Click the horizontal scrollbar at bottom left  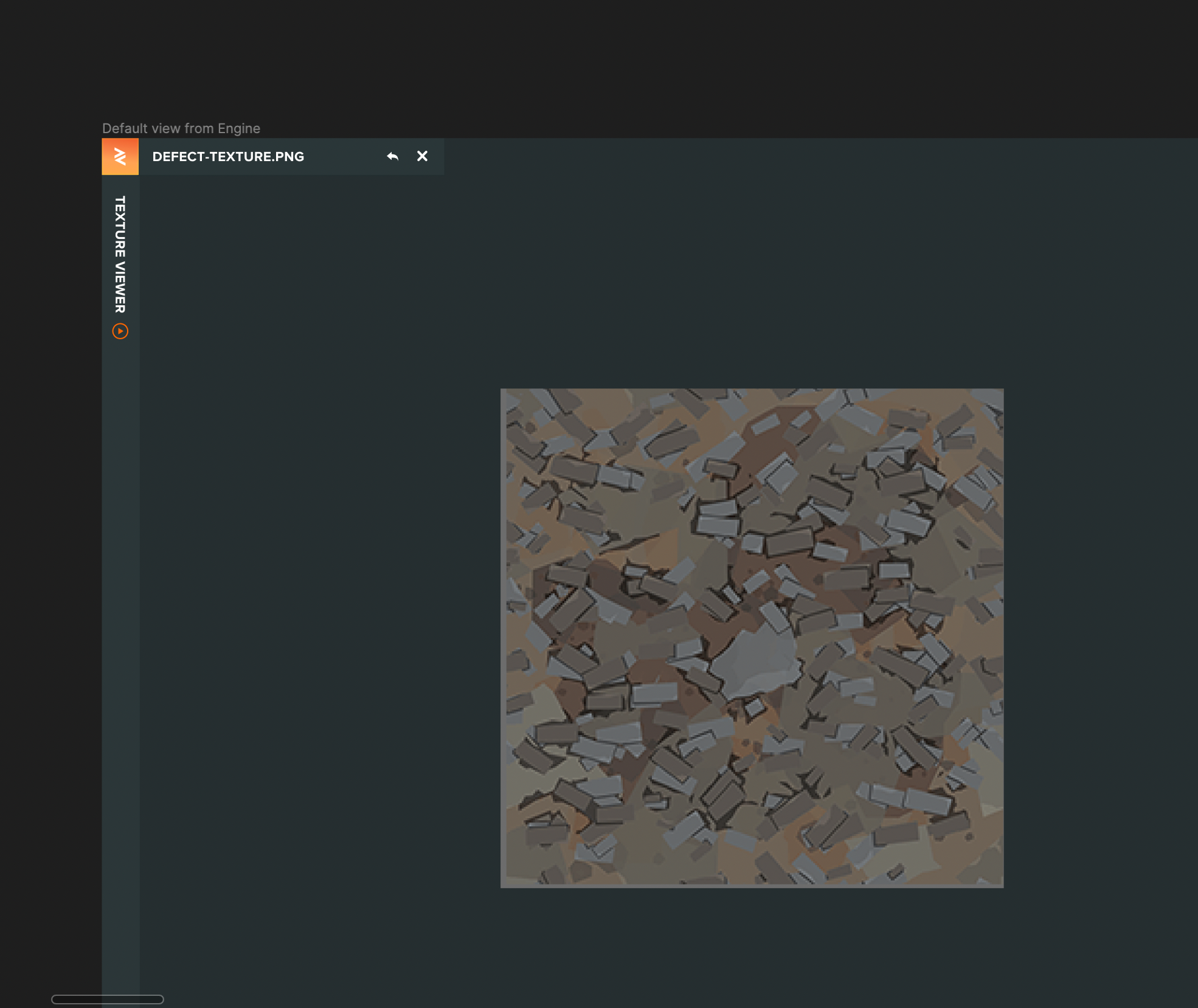pyautogui.click(x=108, y=999)
